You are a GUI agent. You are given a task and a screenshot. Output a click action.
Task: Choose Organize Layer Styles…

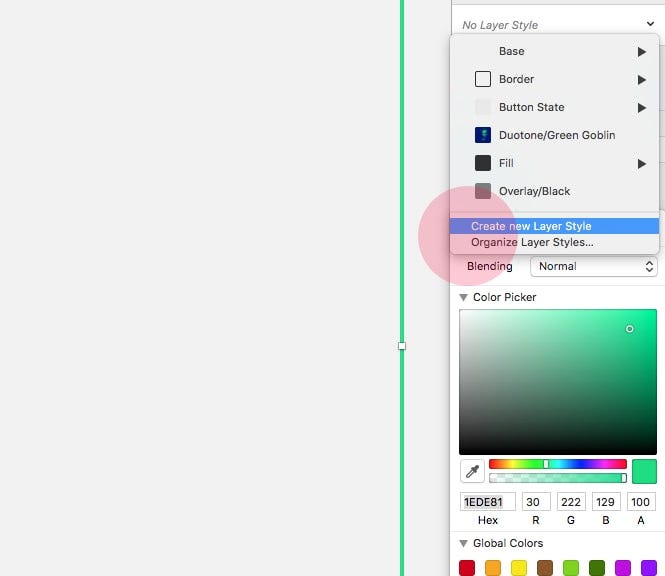coord(554,242)
